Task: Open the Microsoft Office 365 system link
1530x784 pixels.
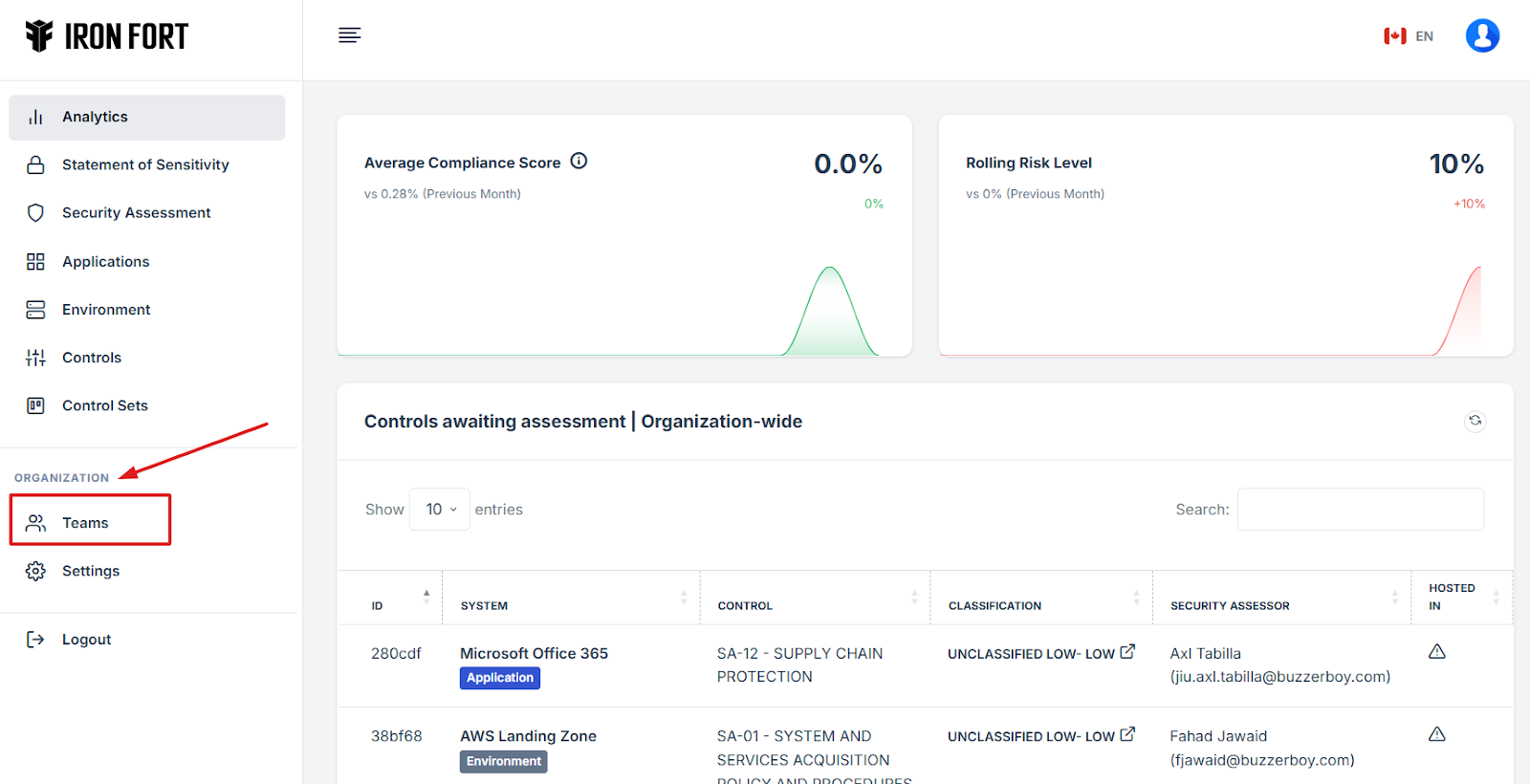Action: coord(534,653)
